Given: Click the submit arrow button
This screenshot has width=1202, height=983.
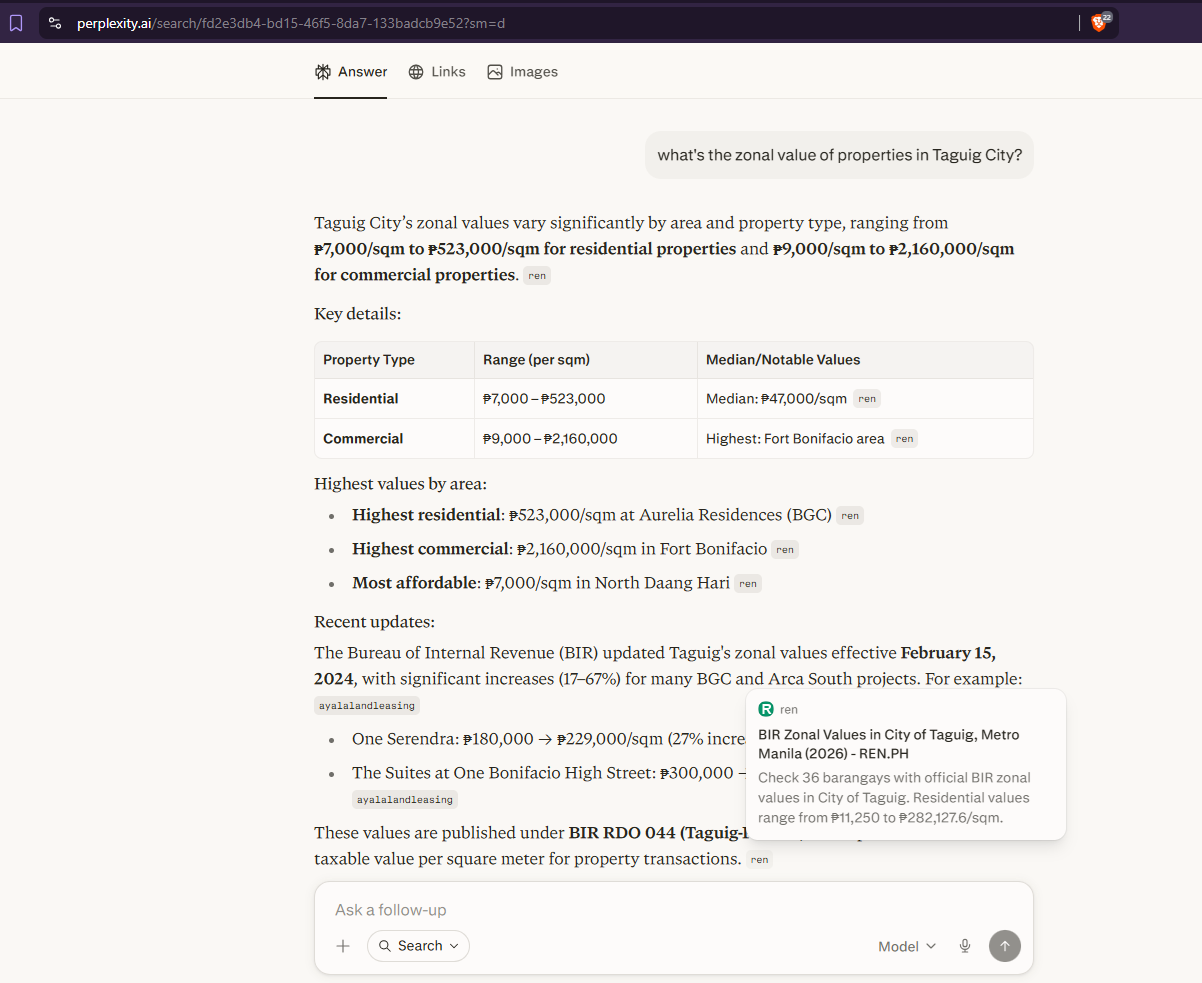Looking at the screenshot, I should (1005, 946).
